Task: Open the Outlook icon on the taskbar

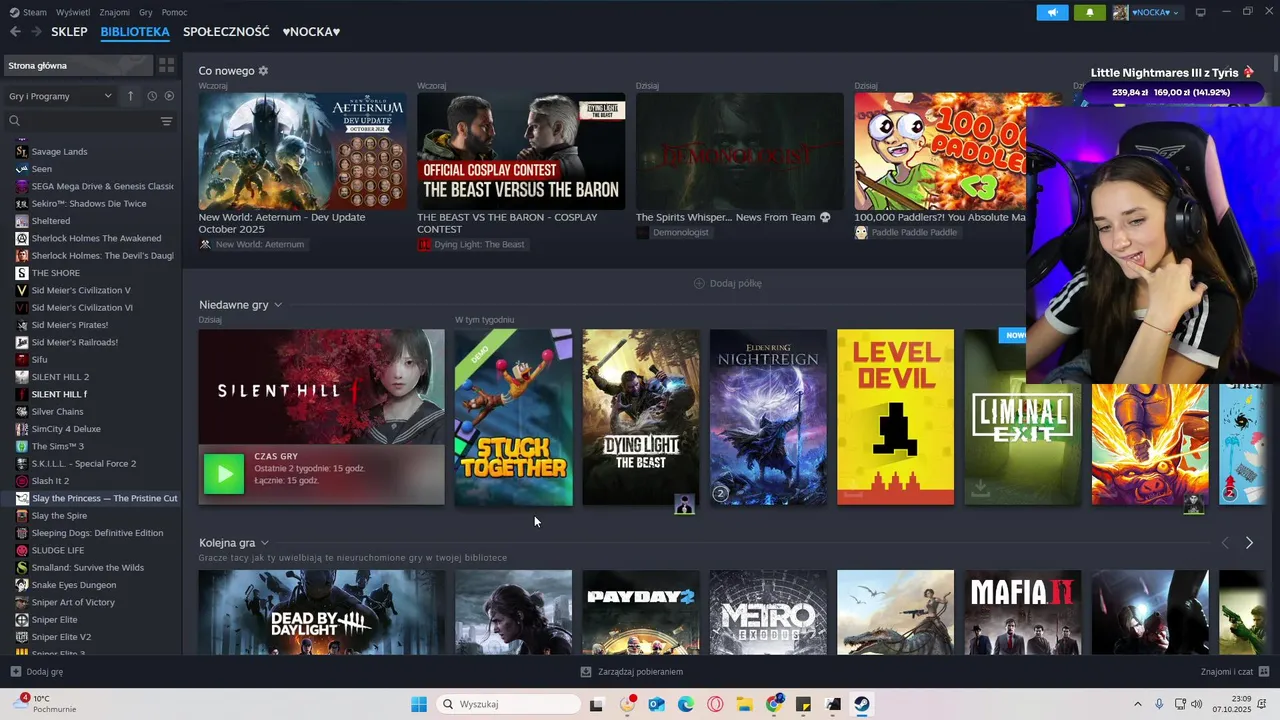Action: [x=656, y=704]
